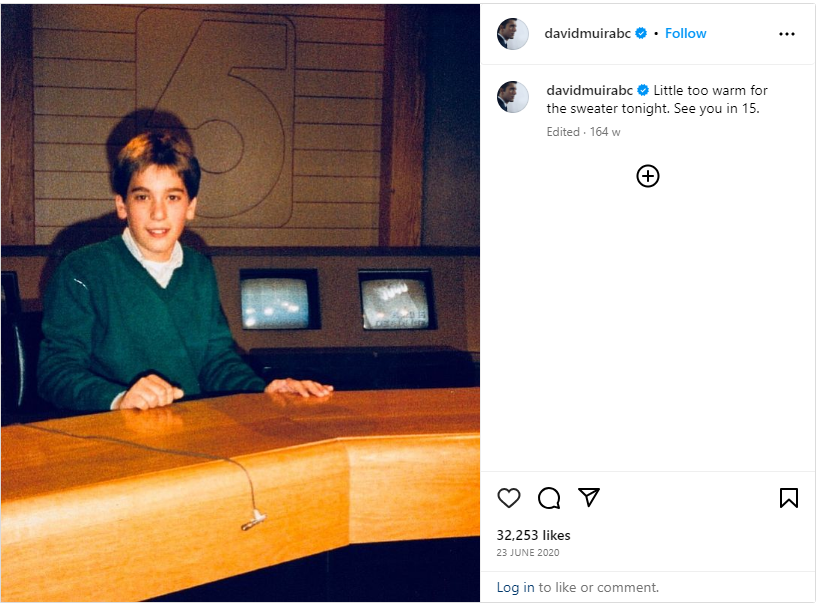Click verified badge in caption
This screenshot has width=816, height=608.
click(x=643, y=90)
